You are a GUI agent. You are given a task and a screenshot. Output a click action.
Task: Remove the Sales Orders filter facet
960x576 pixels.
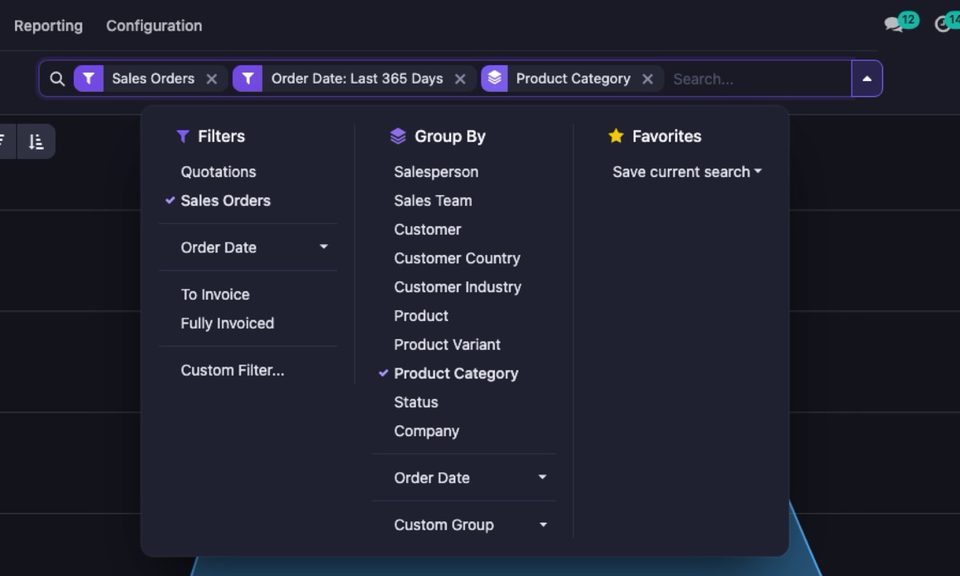tap(212, 79)
